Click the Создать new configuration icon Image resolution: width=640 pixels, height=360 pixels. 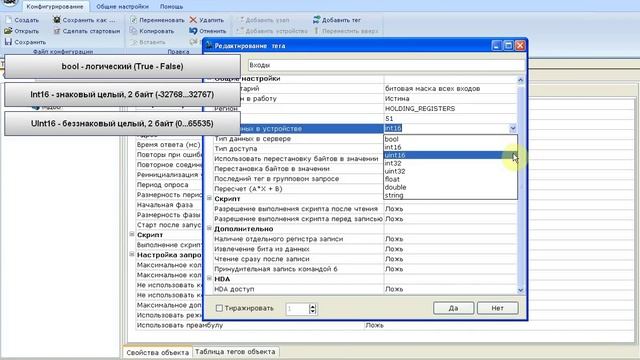coord(9,20)
